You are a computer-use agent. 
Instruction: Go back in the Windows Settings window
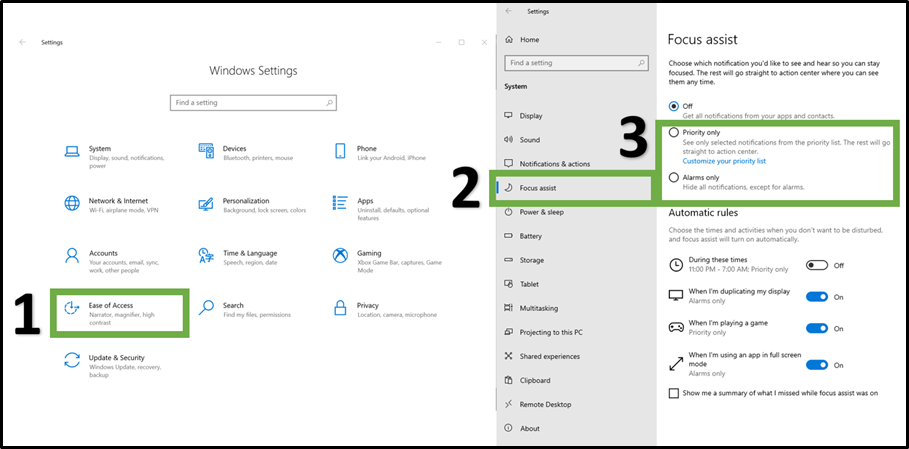point(23,42)
